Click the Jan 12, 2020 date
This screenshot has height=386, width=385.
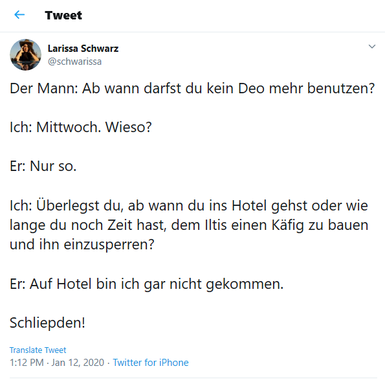click(78, 362)
